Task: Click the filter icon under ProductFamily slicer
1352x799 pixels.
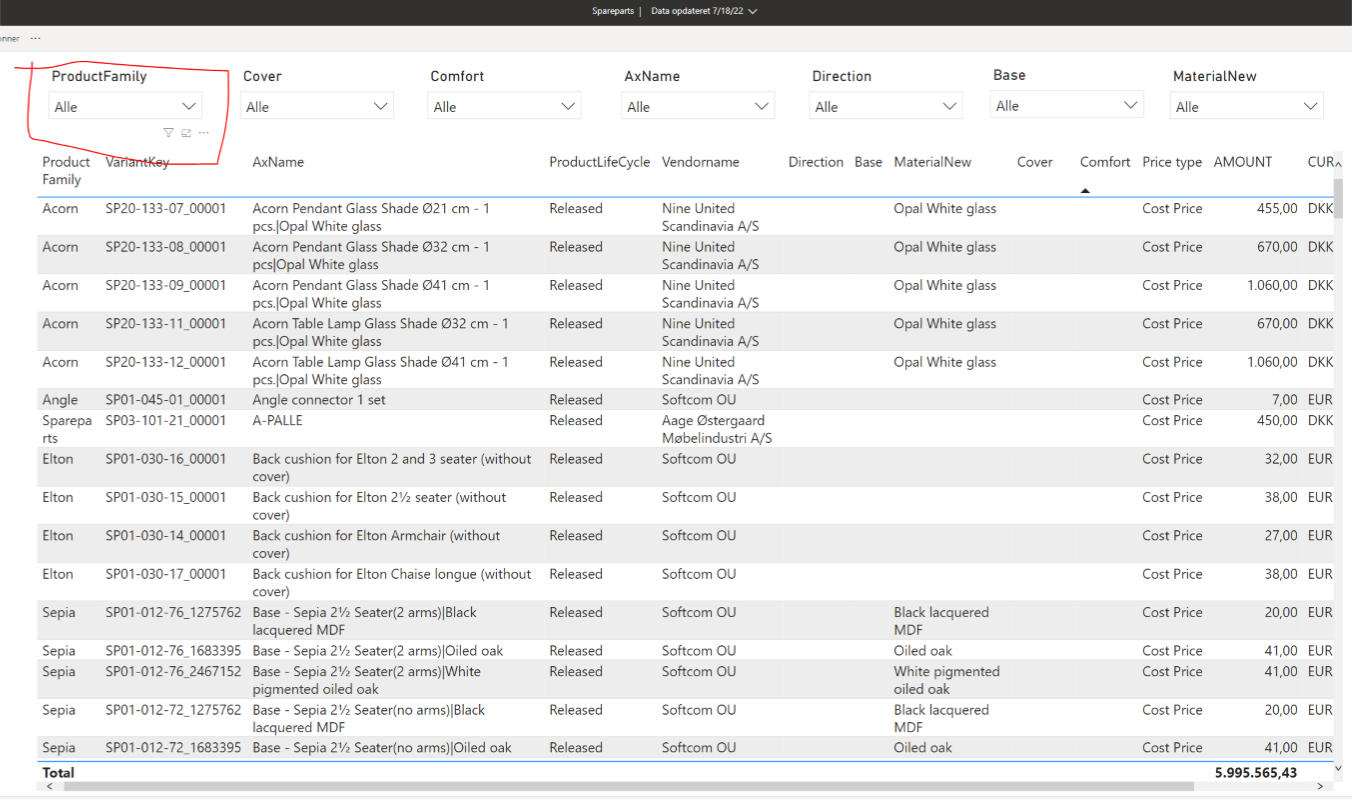Action: tap(168, 133)
